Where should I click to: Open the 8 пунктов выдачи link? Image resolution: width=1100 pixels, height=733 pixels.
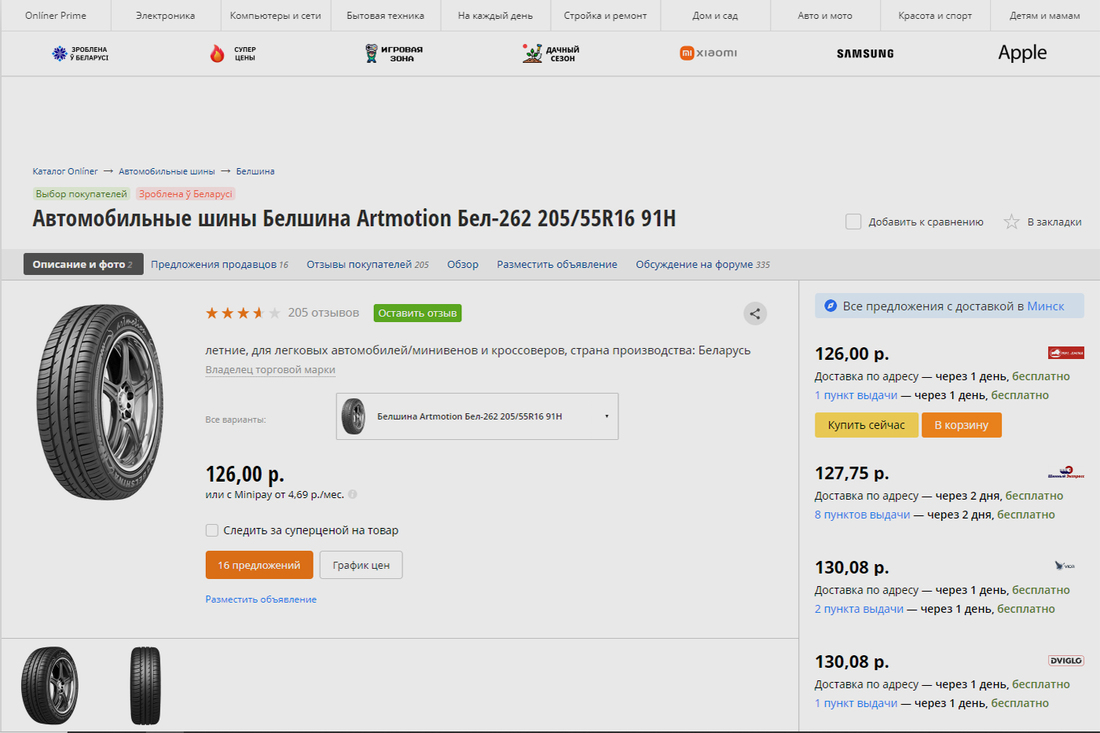(x=862, y=515)
